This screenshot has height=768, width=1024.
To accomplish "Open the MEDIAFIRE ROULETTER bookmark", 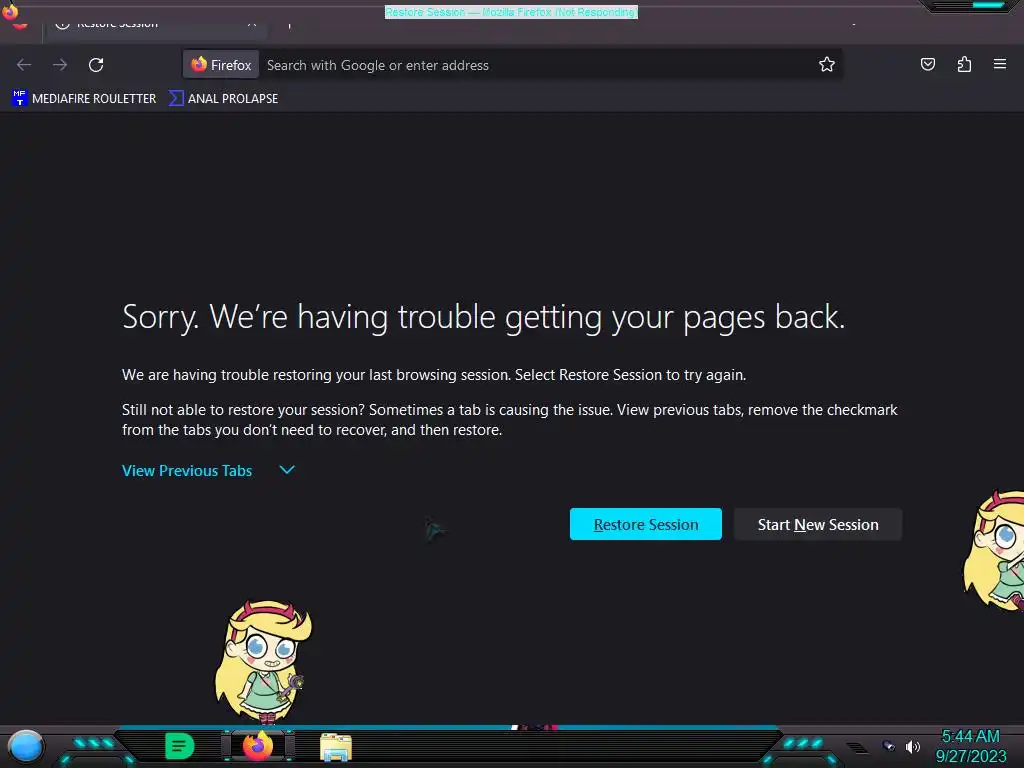I will coord(84,99).
